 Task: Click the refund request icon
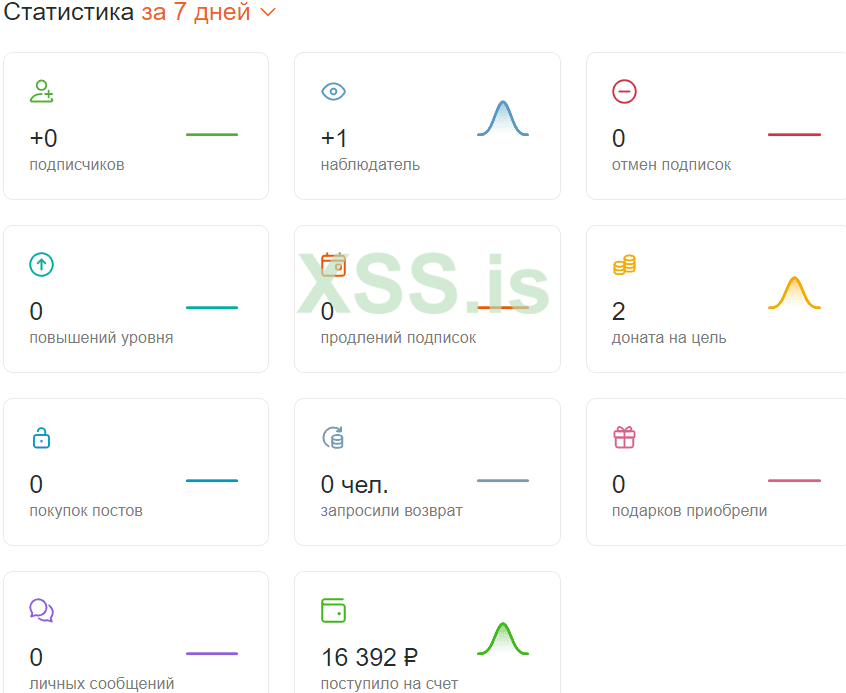333,438
